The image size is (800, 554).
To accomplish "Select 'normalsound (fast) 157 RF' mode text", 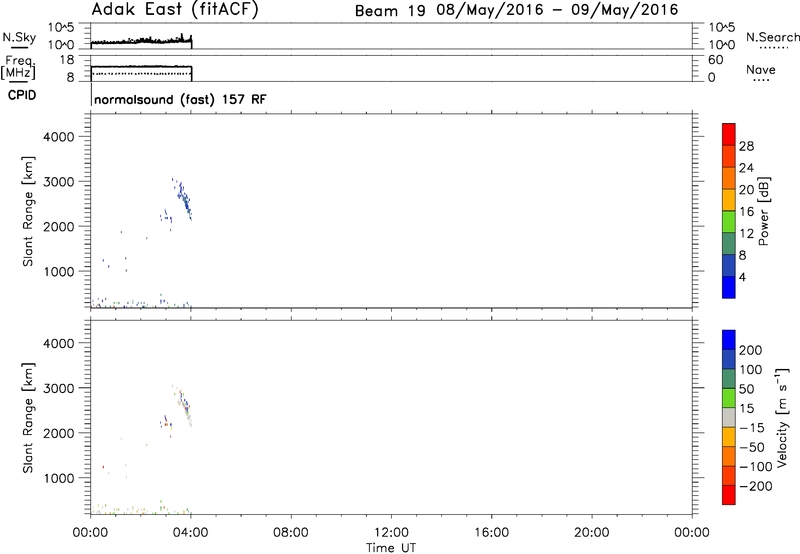I will [x=180, y=99].
